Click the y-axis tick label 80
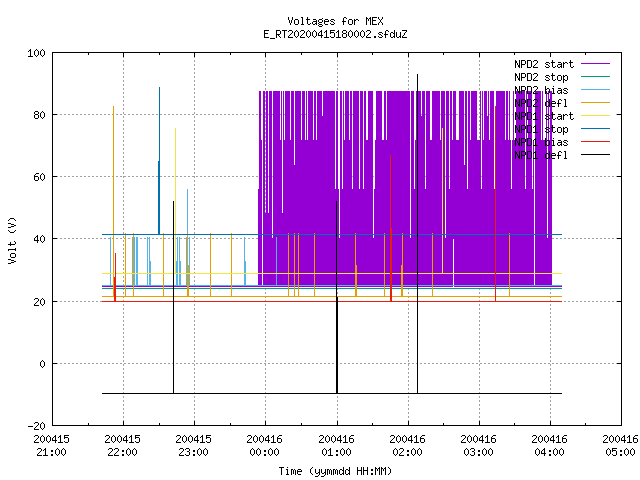This screenshot has width=640, height=480. click(39, 116)
